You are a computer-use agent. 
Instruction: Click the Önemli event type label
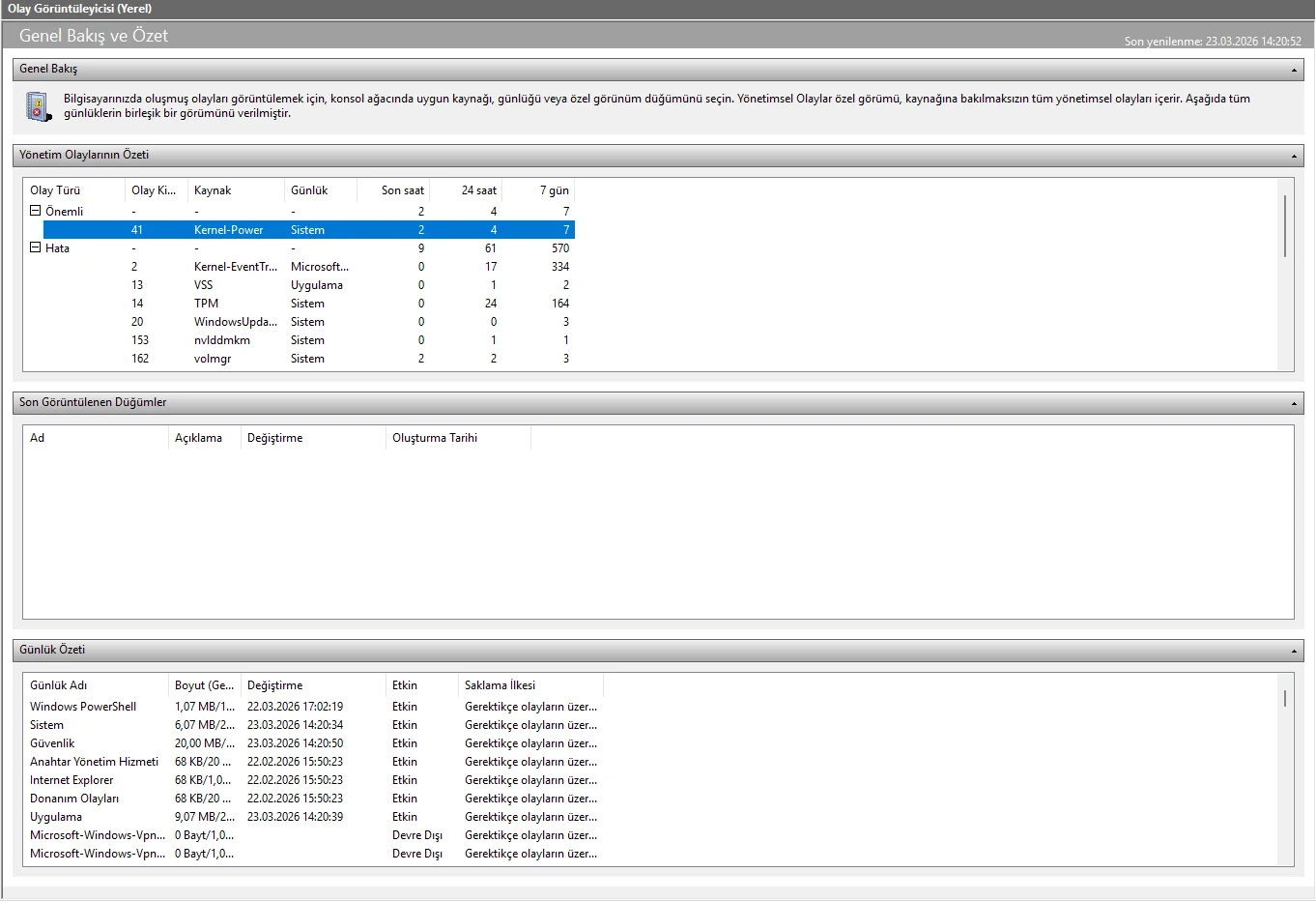(65, 212)
